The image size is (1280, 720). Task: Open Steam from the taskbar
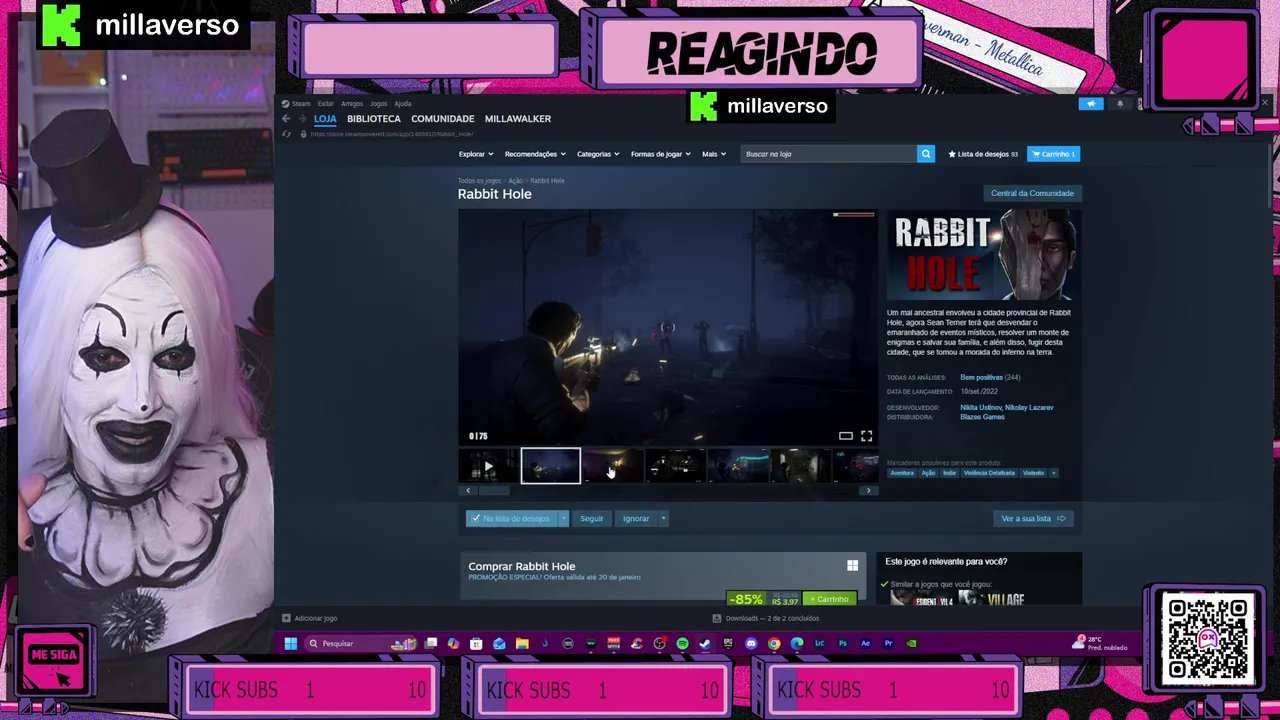pyautogui.click(x=705, y=643)
